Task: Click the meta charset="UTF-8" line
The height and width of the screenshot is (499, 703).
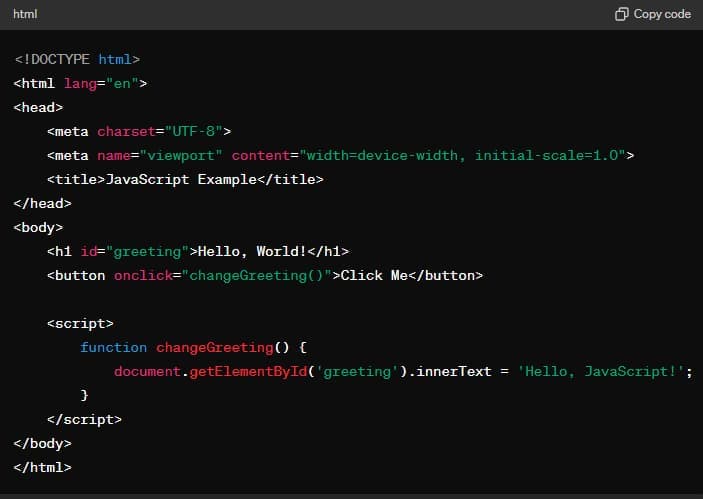Action: 139,131
